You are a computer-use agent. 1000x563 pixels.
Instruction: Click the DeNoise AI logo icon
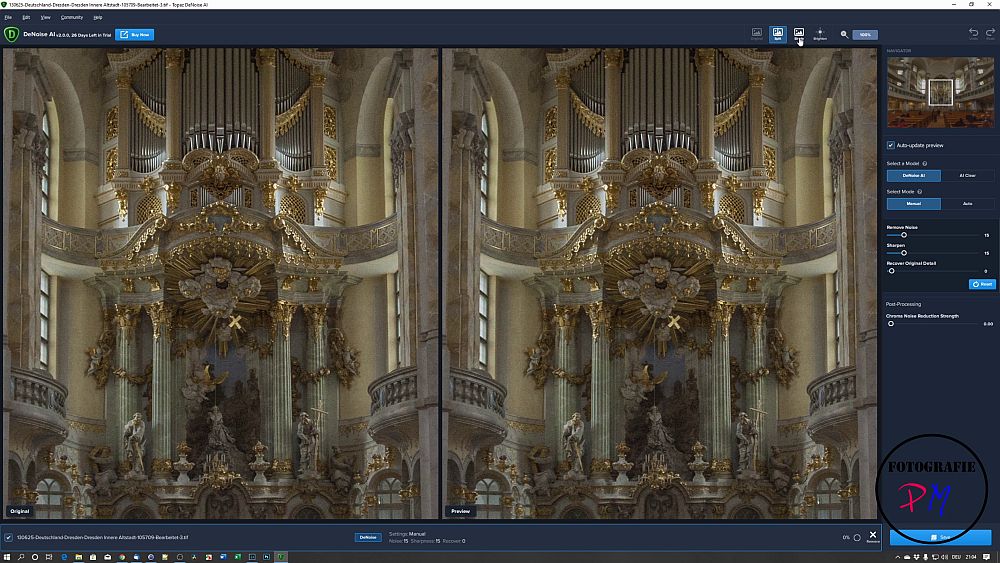pos(11,34)
